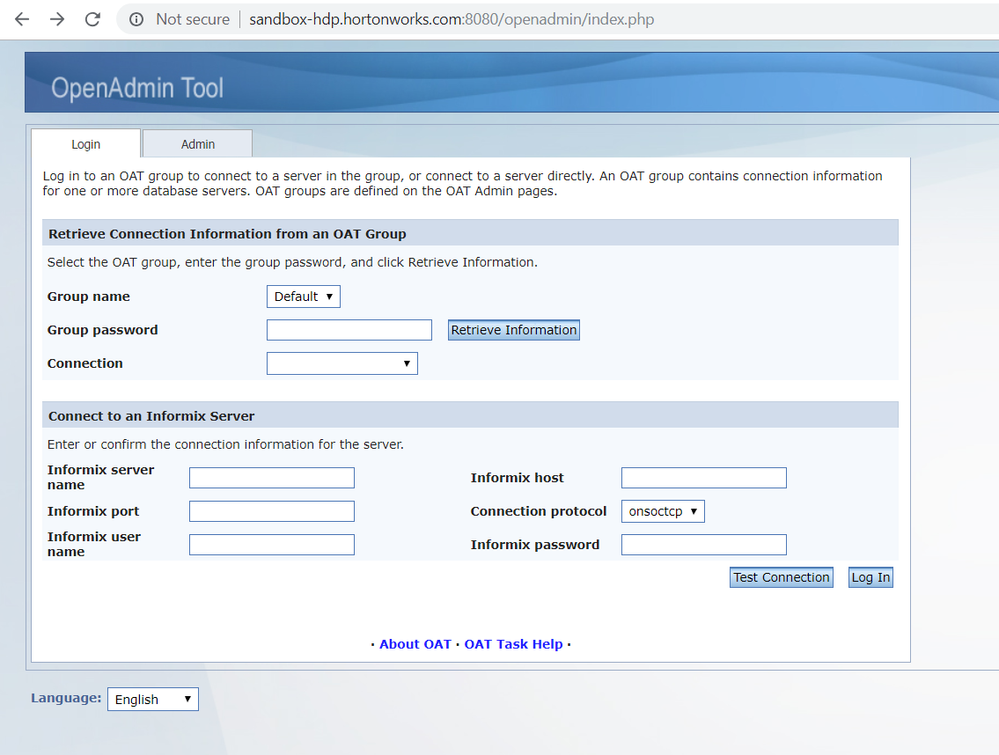Expand the Language English dropdown

click(x=153, y=699)
